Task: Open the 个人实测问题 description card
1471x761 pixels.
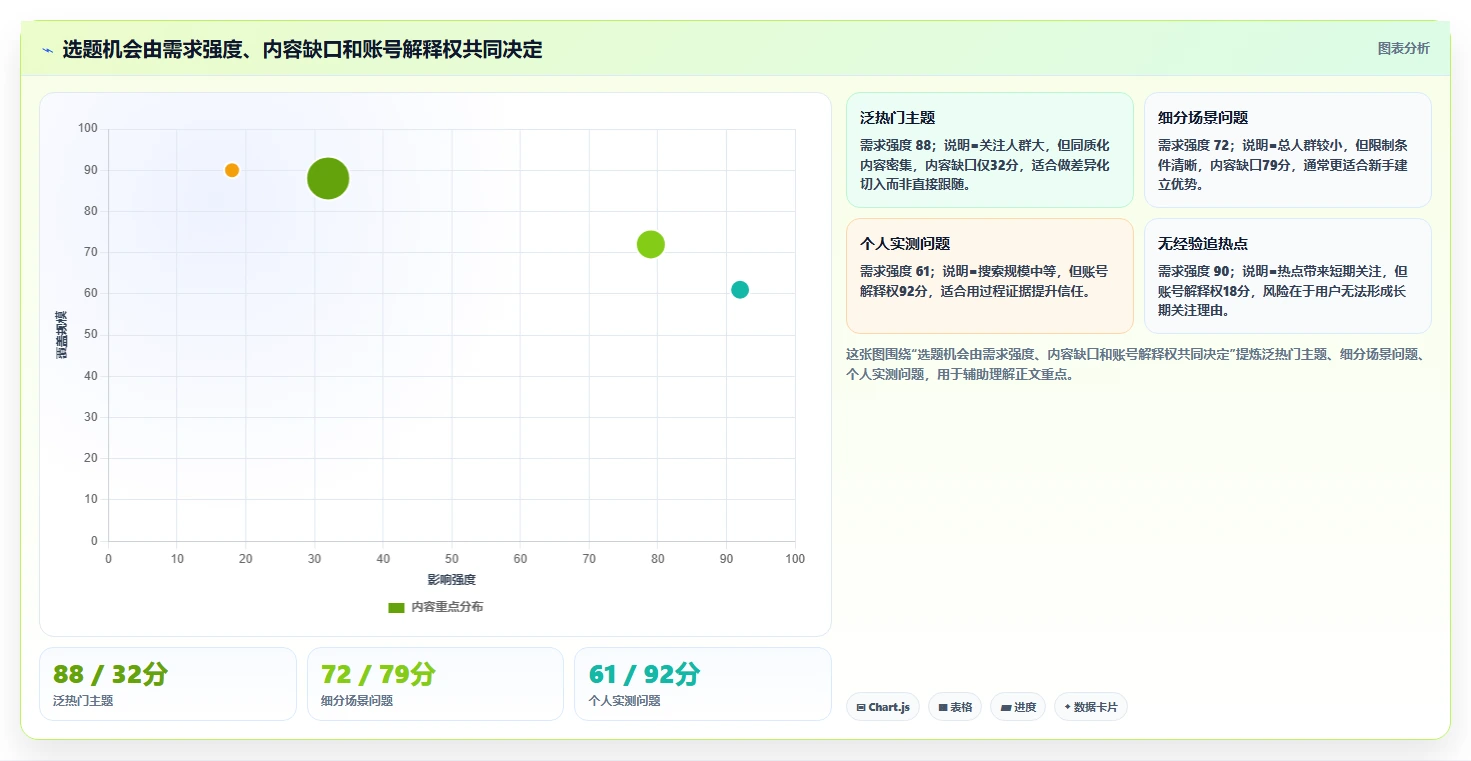Action: coord(990,276)
